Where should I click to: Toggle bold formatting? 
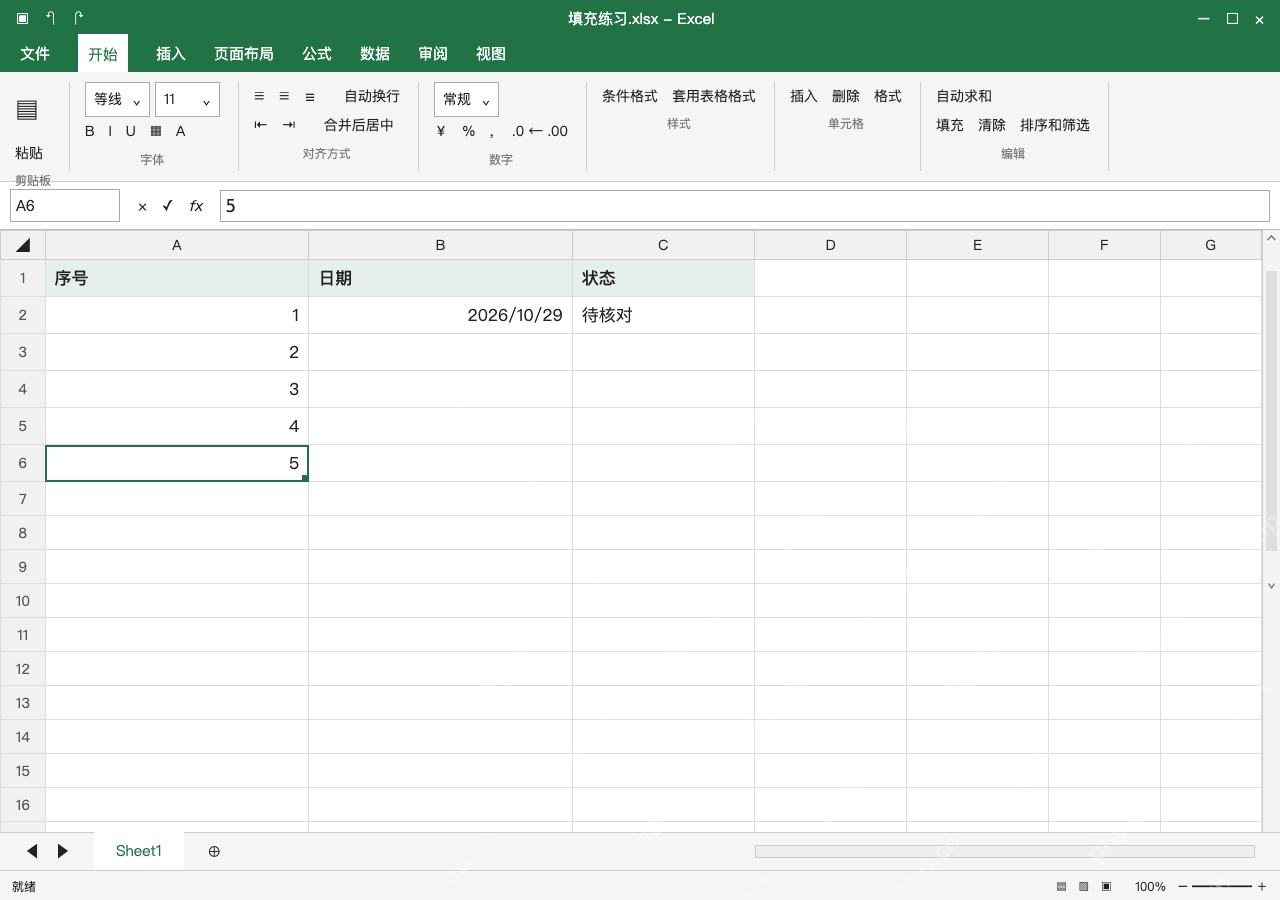click(90, 131)
